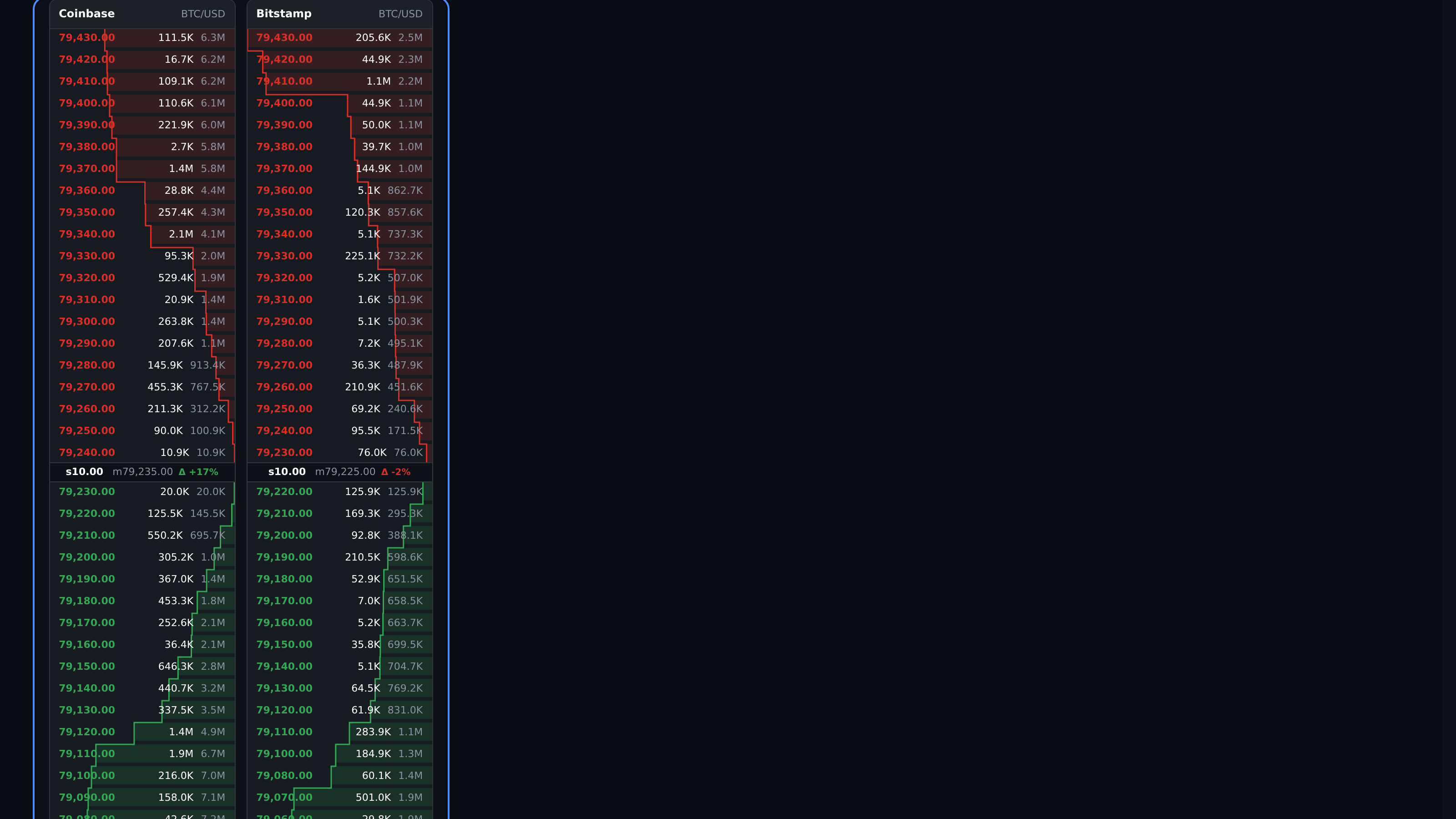
Task: Select Bitstamp bid price 79,080.00
Action: coord(284,775)
